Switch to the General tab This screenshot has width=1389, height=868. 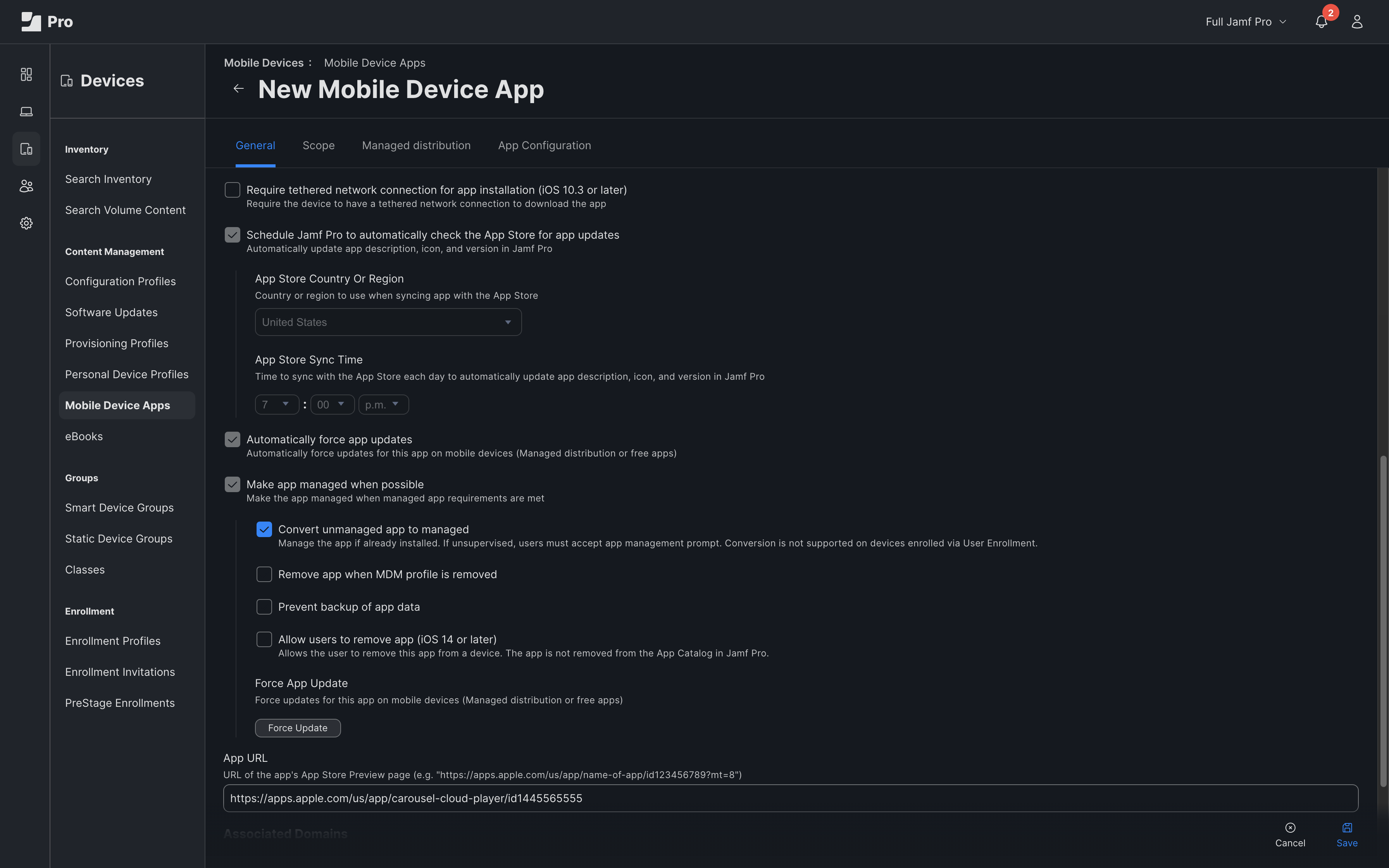[x=255, y=146]
